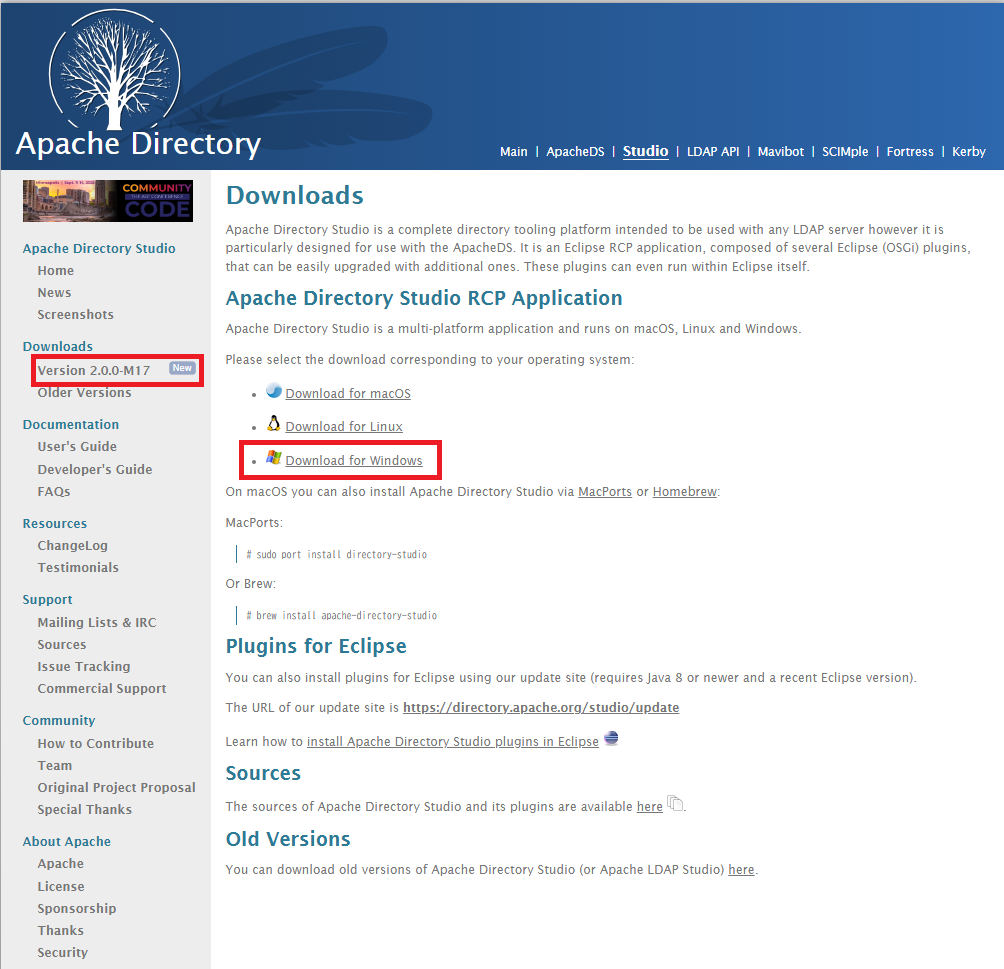
Task: Open the Homebrew link
Action: 684,492
